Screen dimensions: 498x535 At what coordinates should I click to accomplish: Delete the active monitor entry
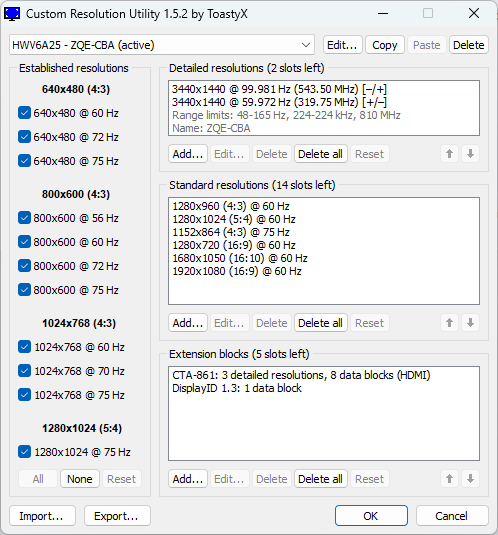click(x=469, y=45)
